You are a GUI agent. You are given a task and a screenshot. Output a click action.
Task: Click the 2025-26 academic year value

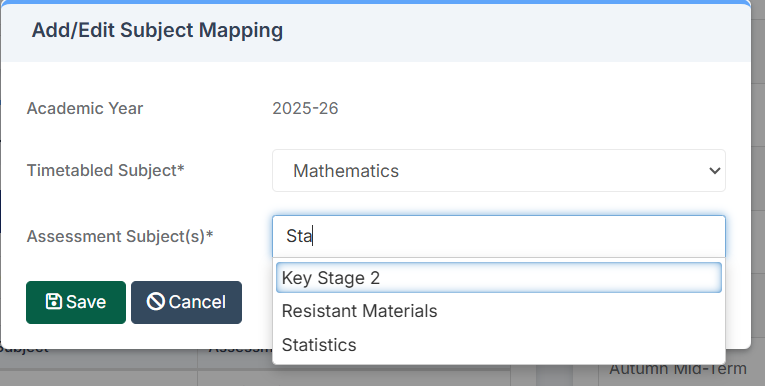(305, 108)
